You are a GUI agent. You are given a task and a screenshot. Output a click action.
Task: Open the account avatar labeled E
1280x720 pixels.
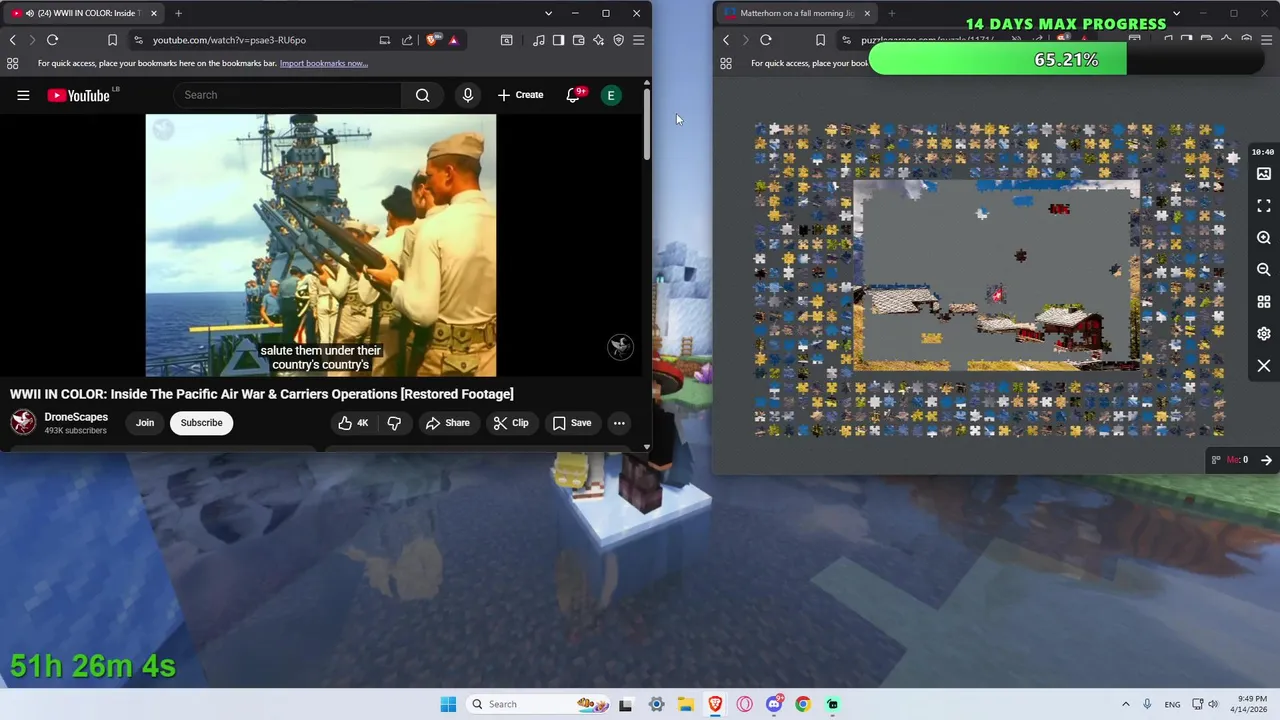(611, 95)
